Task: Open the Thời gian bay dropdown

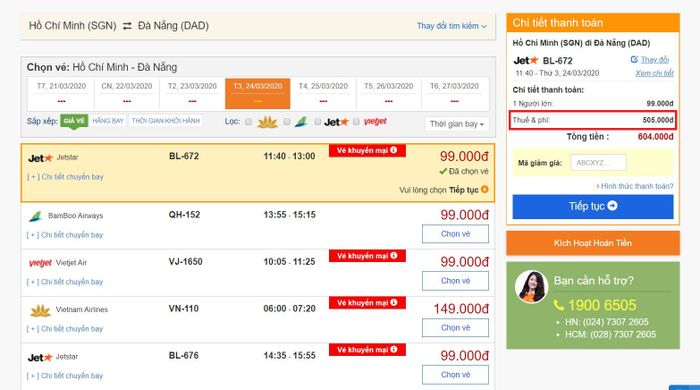Action: (x=457, y=124)
